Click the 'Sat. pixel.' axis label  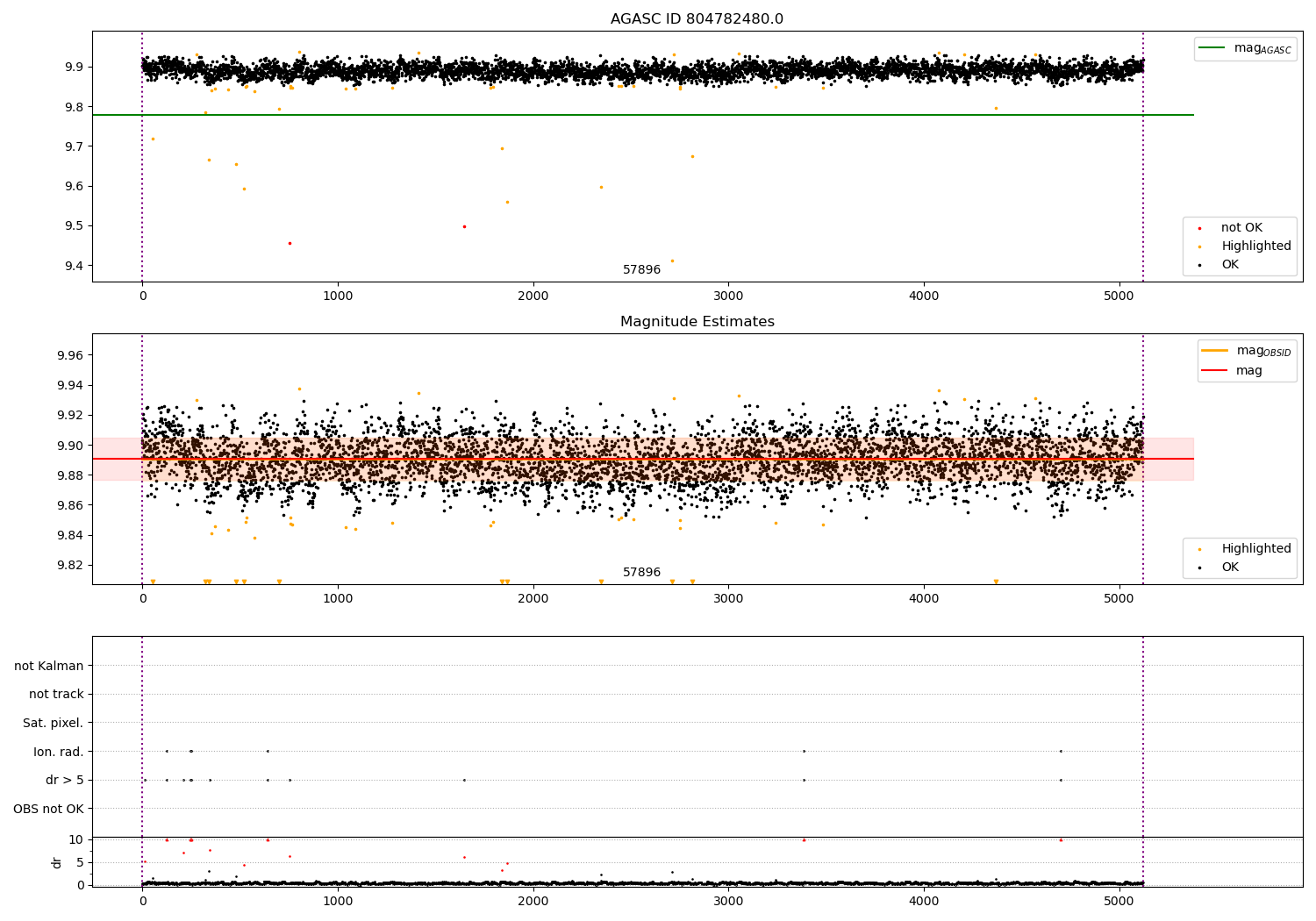pyautogui.click(x=54, y=723)
